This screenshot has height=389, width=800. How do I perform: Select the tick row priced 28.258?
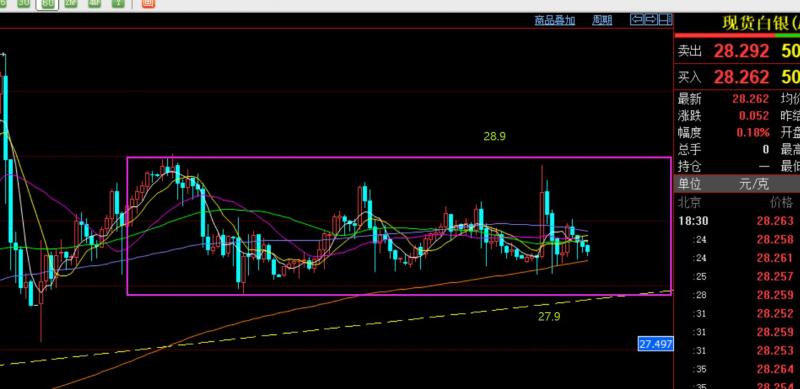tap(737, 239)
